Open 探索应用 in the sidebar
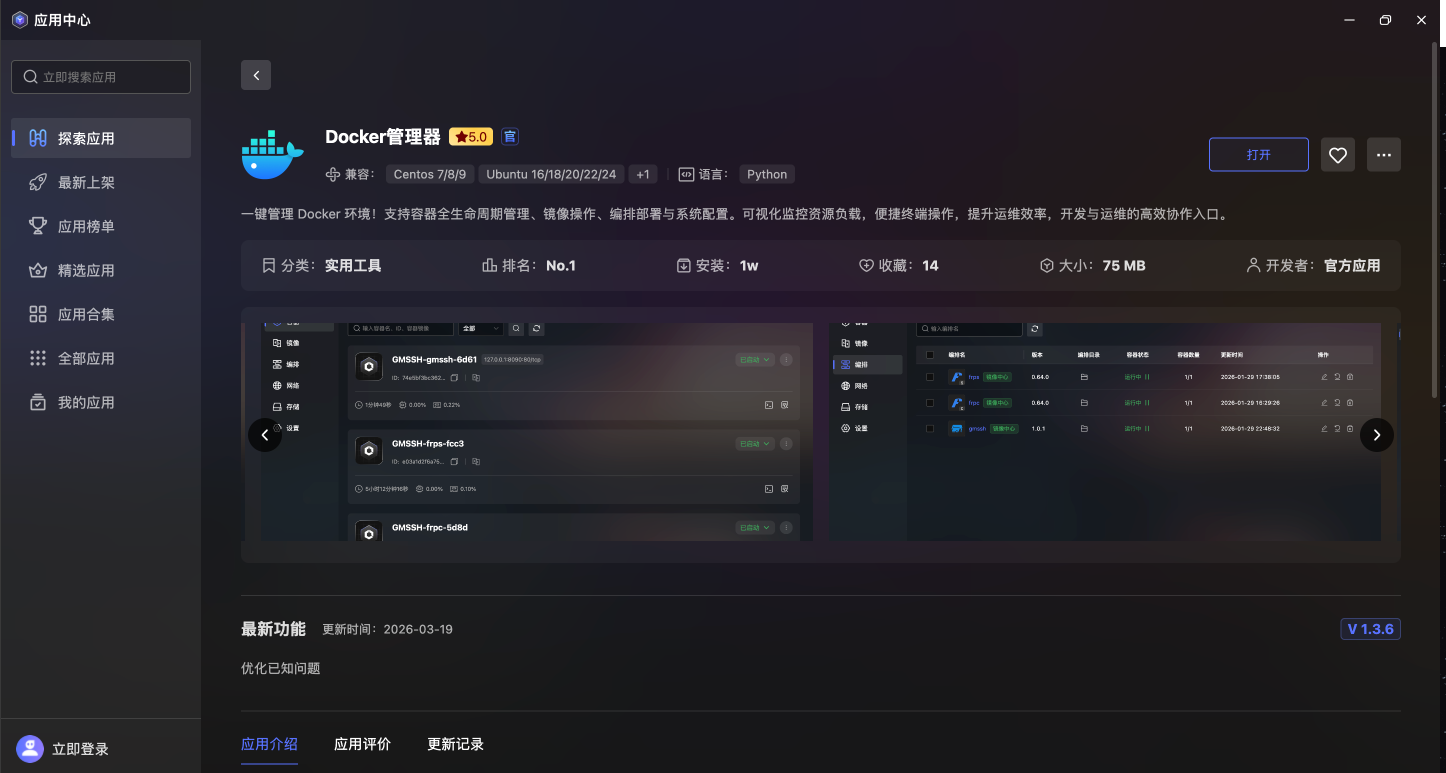Screen dimensions: 1446x773 pos(101,138)
